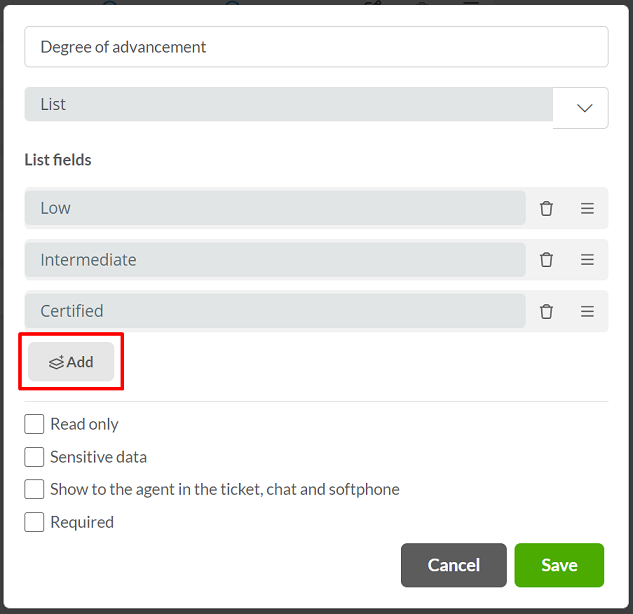
Task: Check Show to the agent option
Action: pyautogui.click(x=34, y=489)
